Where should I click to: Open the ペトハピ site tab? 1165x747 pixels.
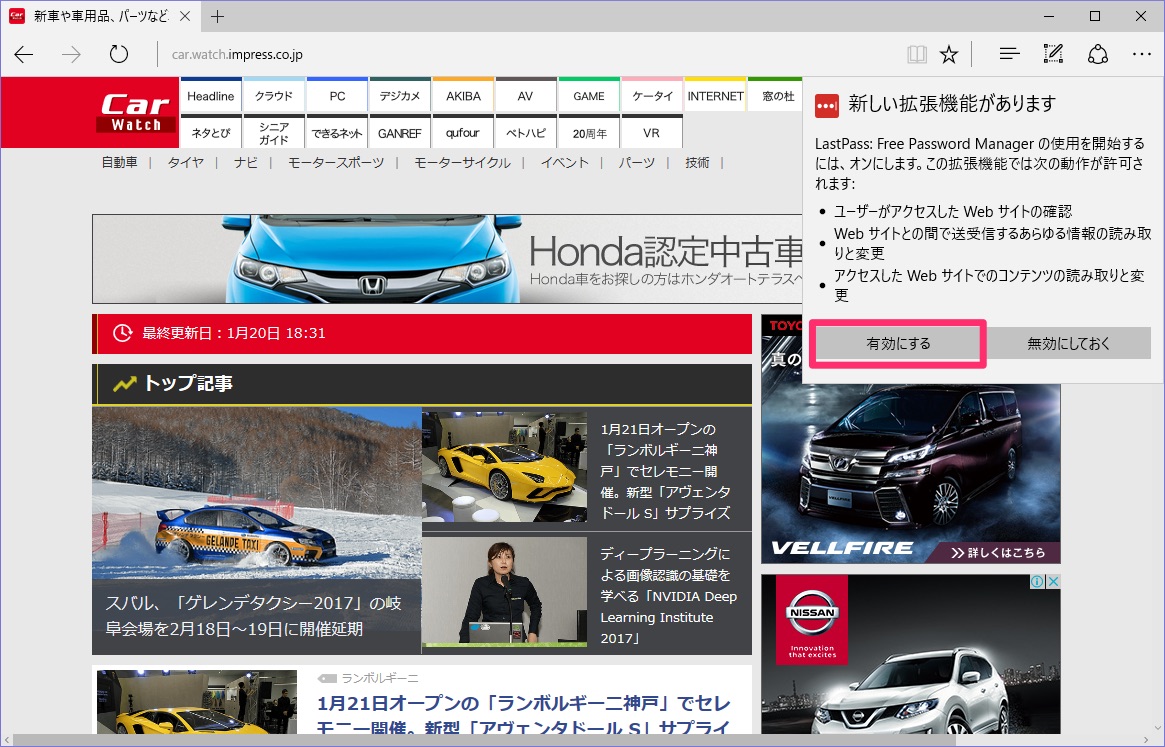(x=526, y=132)
